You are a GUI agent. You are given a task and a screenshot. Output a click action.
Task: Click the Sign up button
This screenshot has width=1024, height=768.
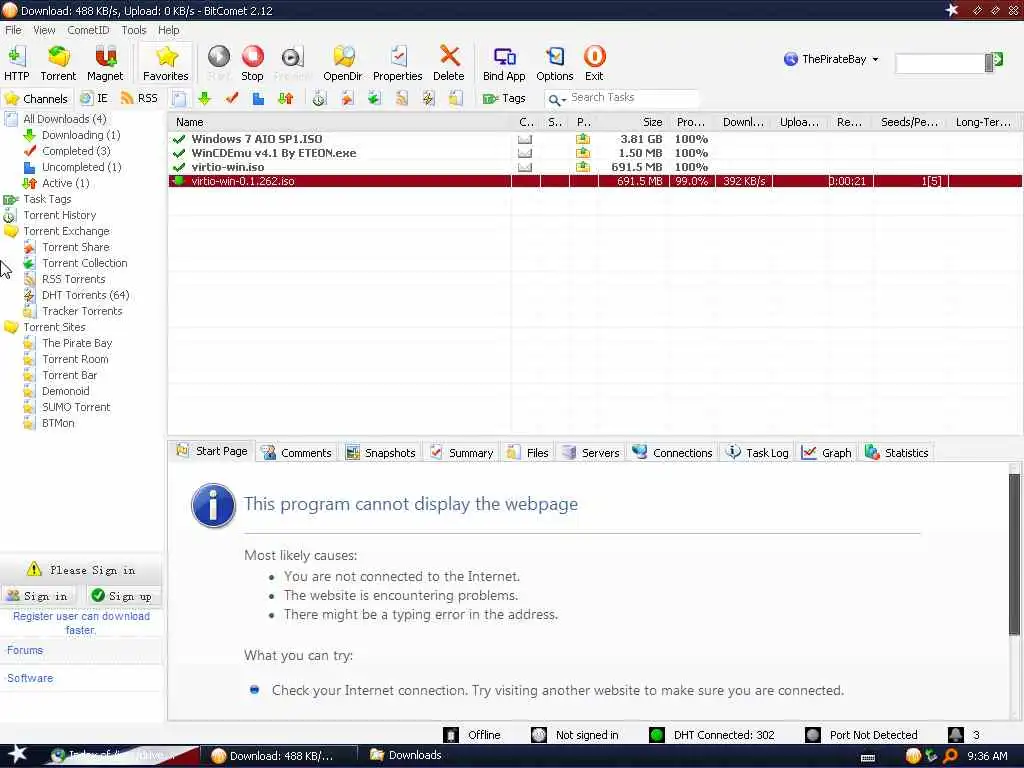point(122,596)
